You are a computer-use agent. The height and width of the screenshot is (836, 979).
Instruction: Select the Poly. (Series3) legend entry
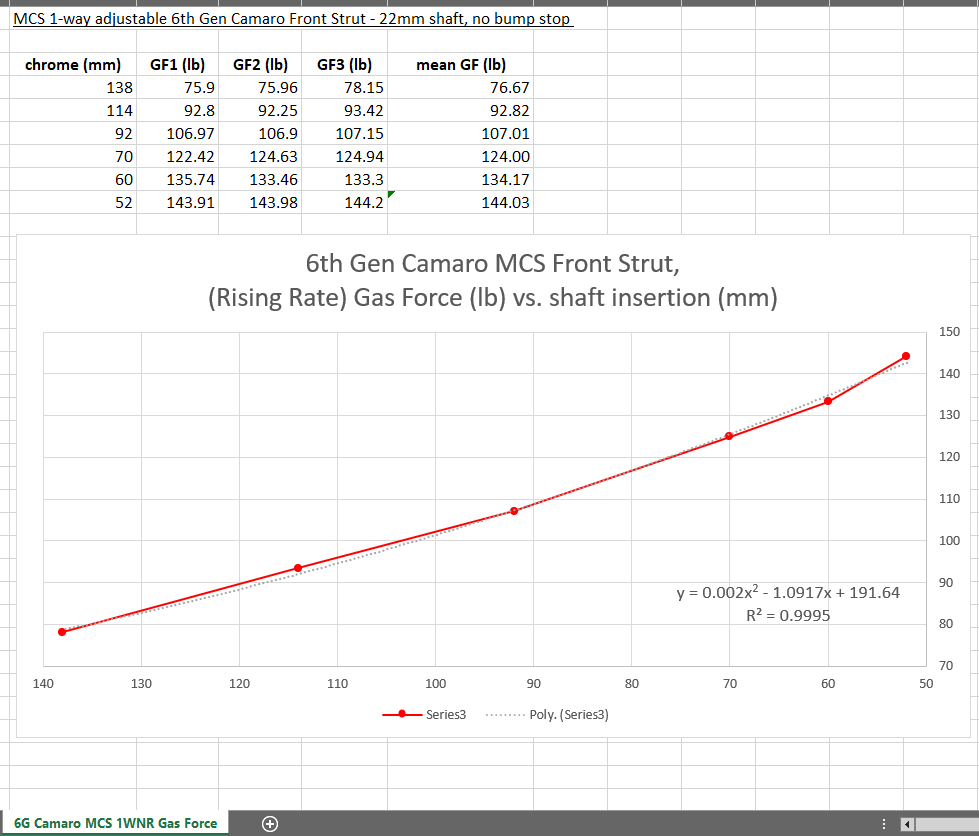[547, 714]
